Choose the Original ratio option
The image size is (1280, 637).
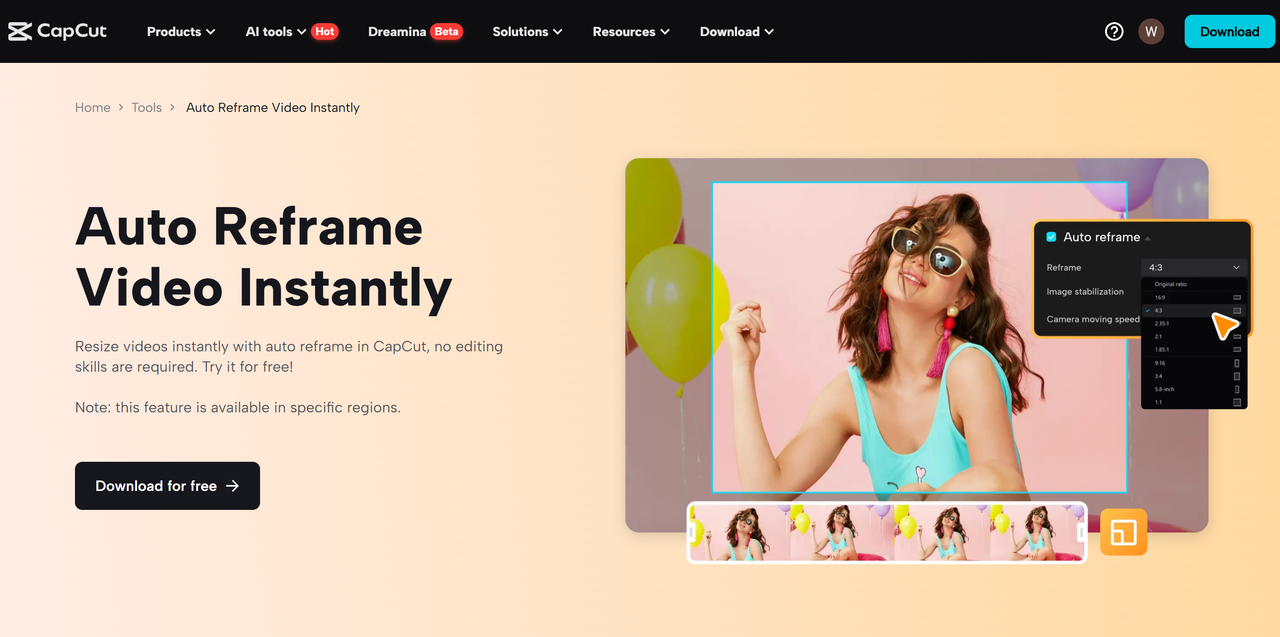pos(1171,285)
